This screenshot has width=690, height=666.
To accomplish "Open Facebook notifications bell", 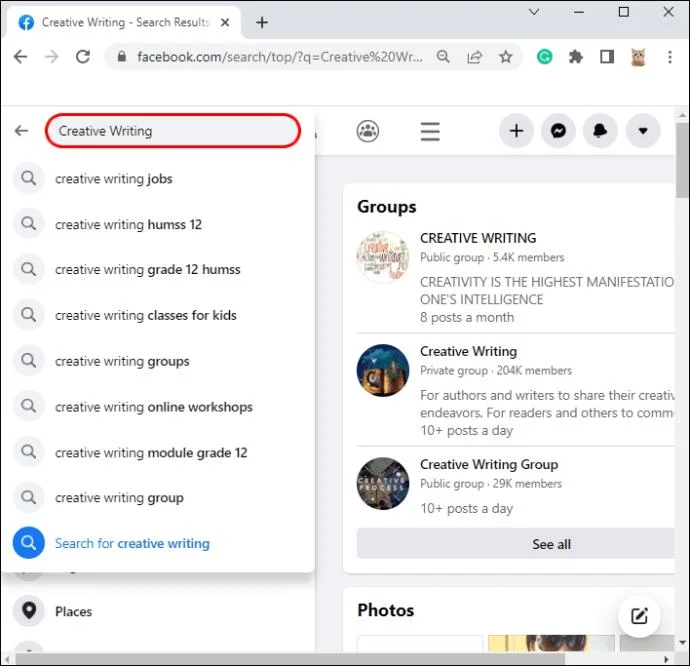I will click(600, 131).
